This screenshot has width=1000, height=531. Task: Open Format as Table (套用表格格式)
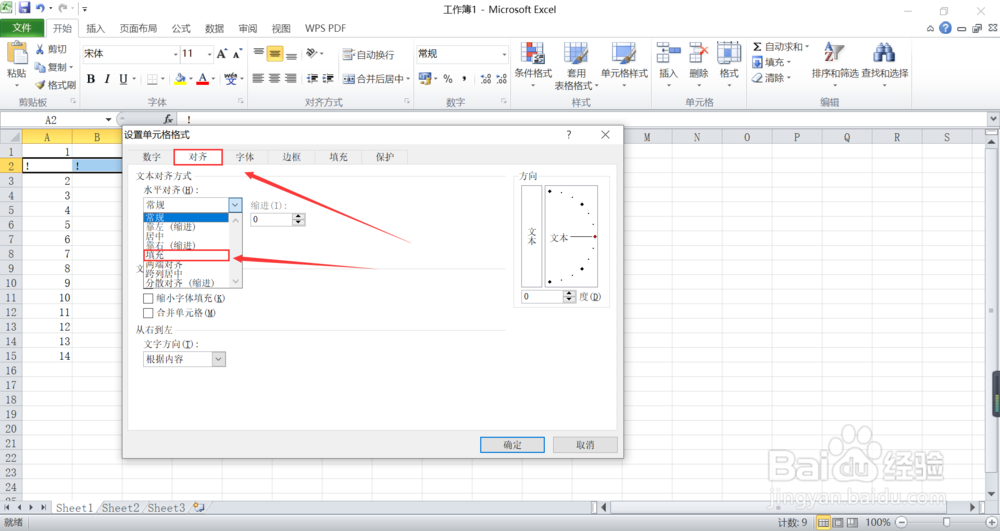(x=576, y=66)
